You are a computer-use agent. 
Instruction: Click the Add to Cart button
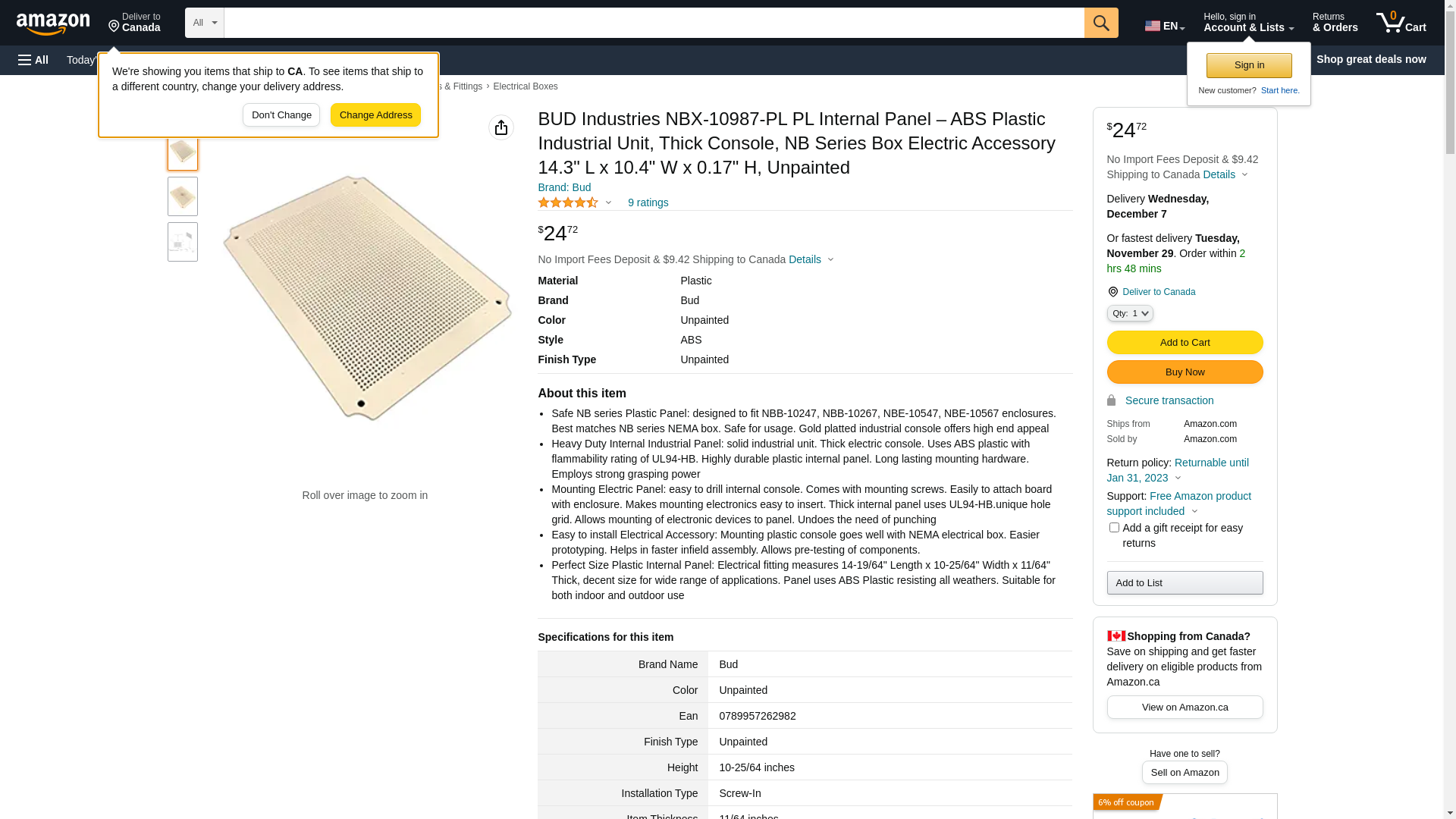coord(1185,343)
